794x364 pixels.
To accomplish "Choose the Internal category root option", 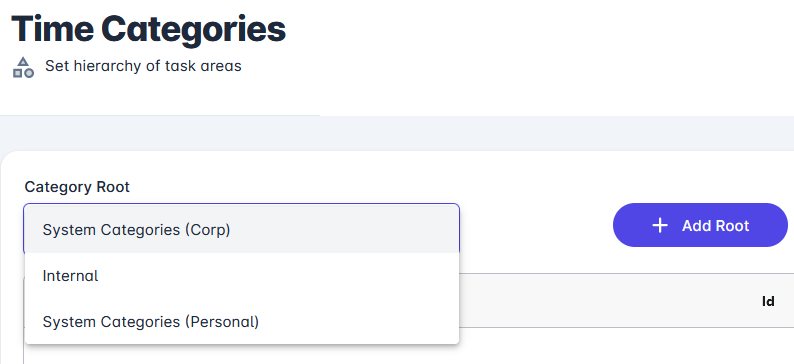I will [242, 276].
